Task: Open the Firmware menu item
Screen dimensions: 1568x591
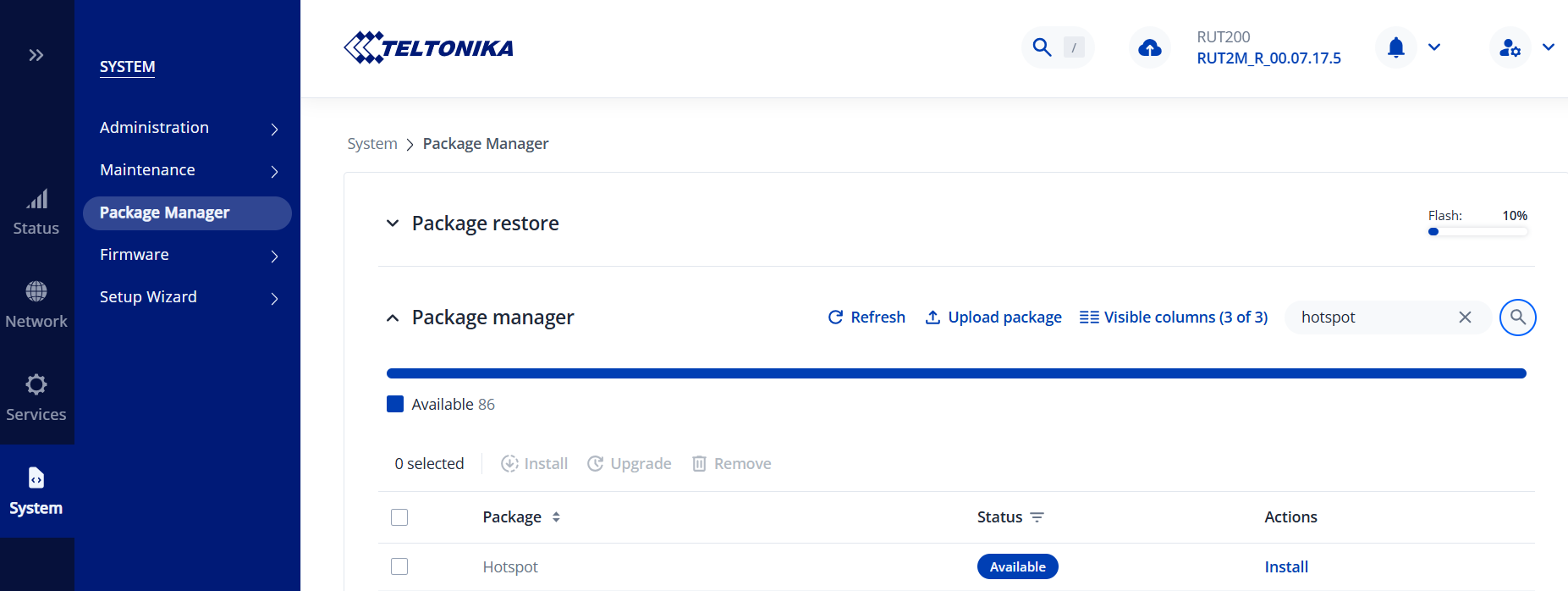Action: click(x=186, y=255)
